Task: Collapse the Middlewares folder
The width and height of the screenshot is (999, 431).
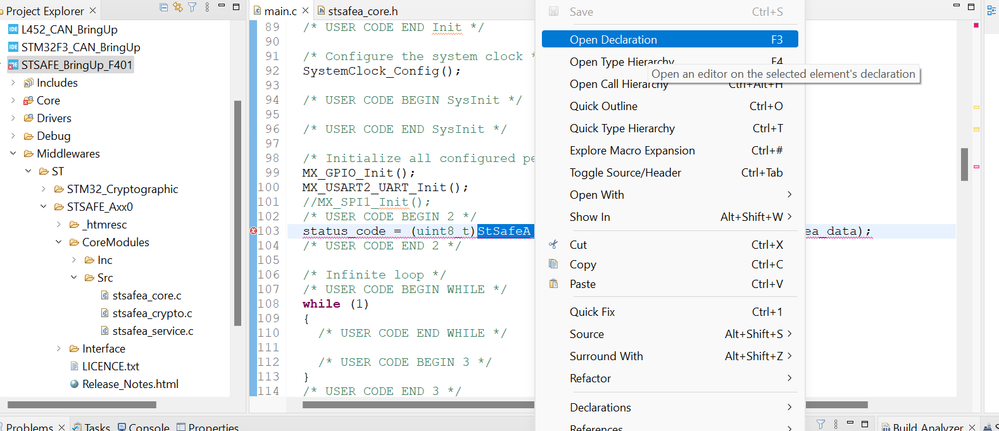Action: coord(13,154)
